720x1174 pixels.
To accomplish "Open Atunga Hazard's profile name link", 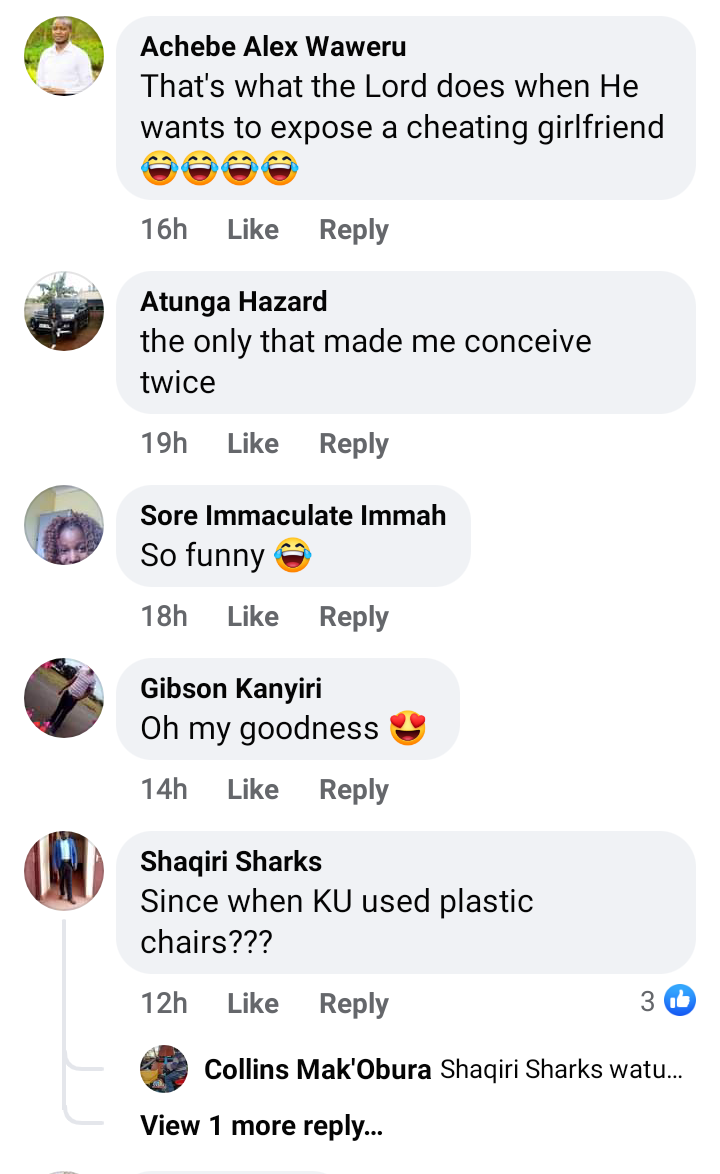I will pos(233,301).
